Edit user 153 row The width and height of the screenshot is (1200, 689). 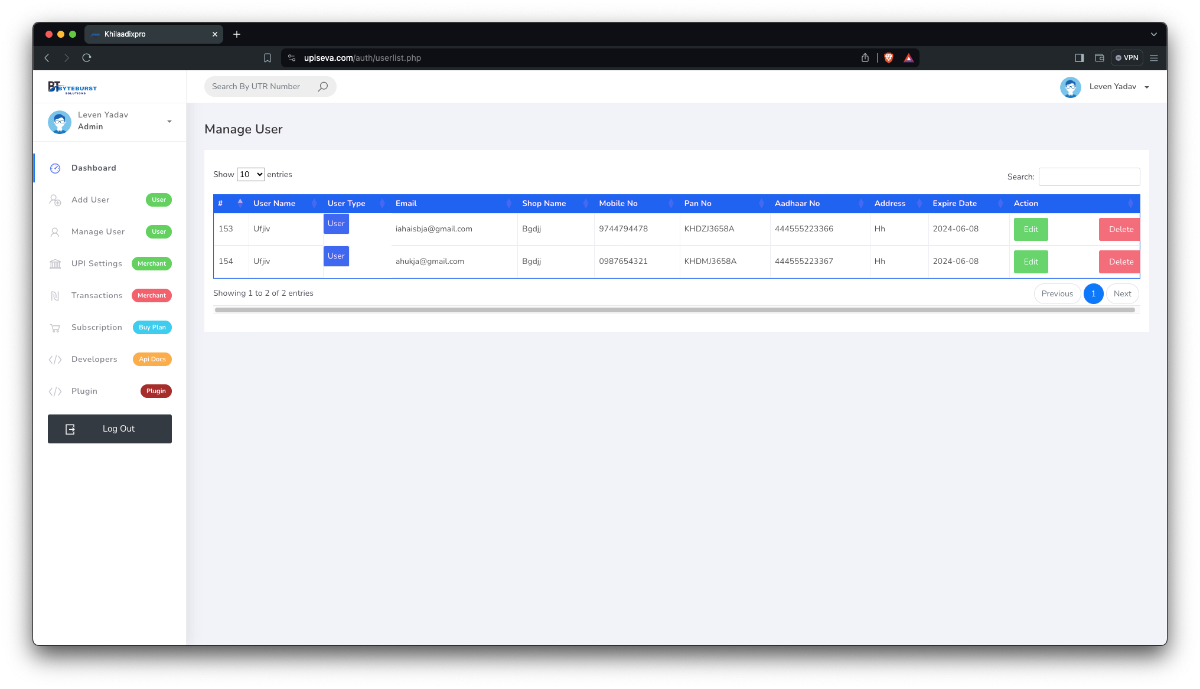point(1030,229)
